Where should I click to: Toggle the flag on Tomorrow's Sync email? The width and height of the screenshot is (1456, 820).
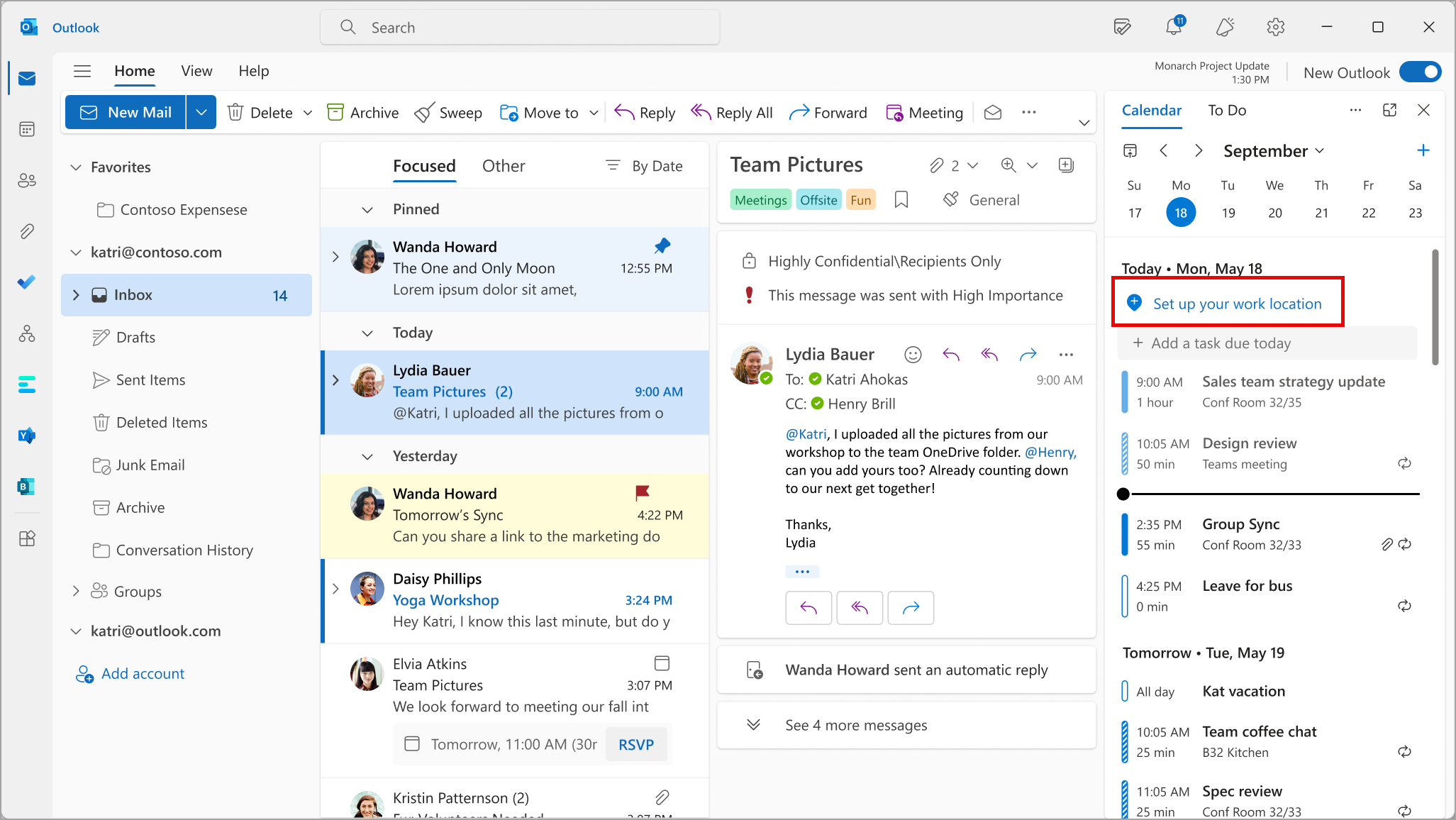pos(642,492)
